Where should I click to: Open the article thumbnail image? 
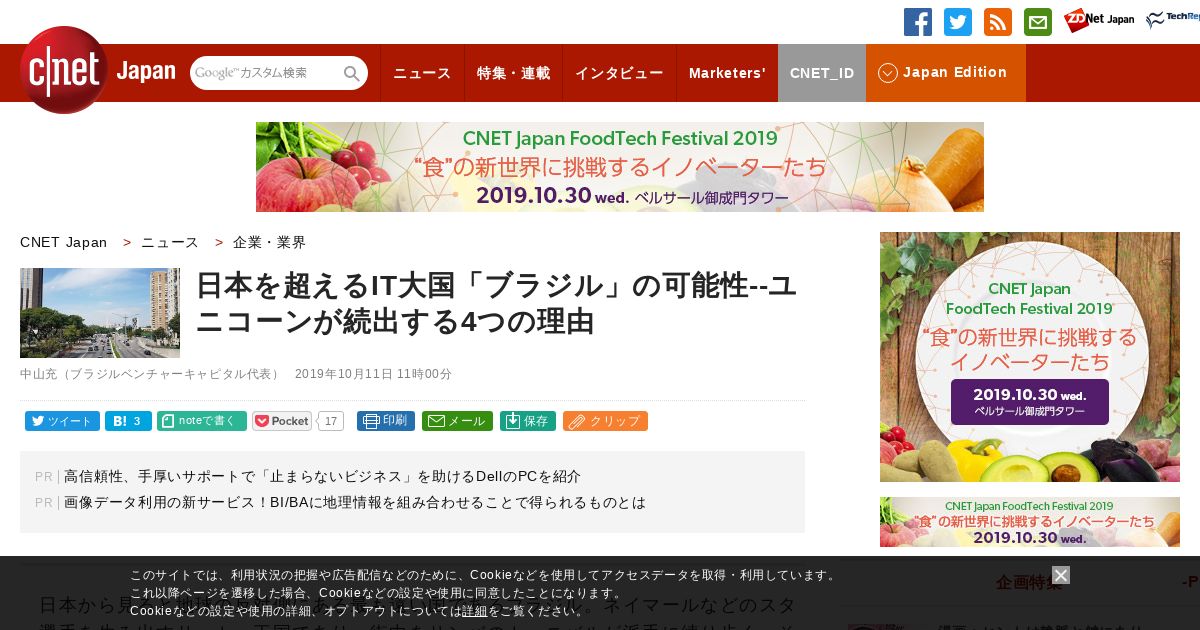click(x=100, y=313)
